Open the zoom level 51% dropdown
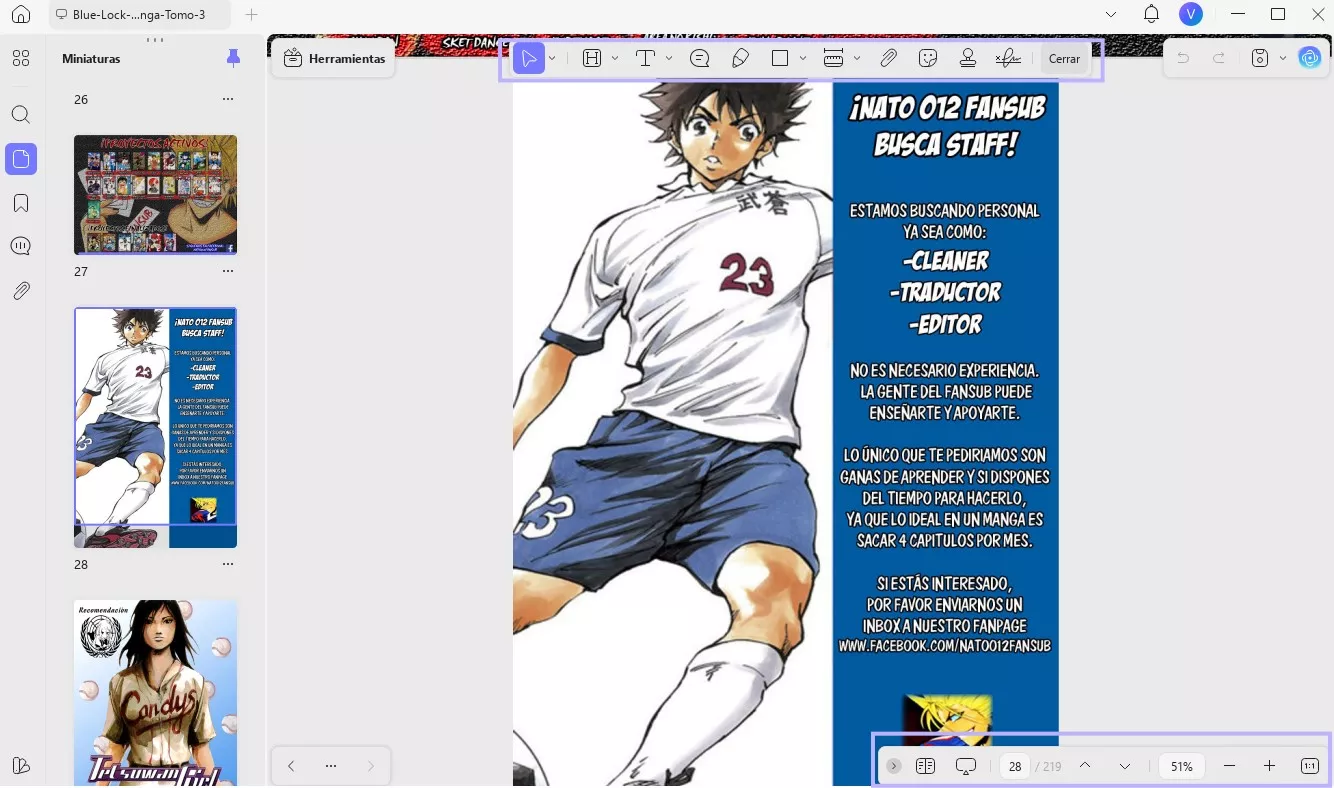The width and height of the screenshot is (1334, 788). point(1182,766)
